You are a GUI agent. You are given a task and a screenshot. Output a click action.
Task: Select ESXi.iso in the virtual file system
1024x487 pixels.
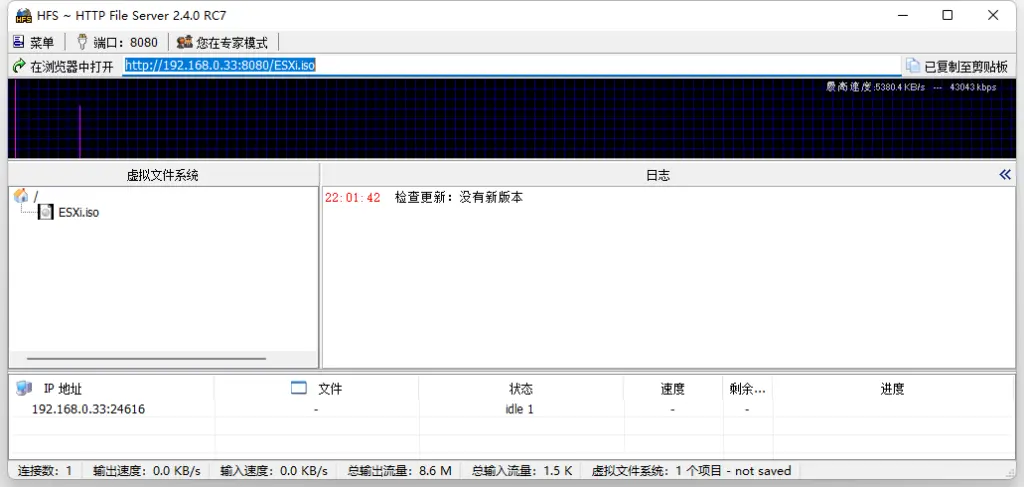click(x=78, y=212)
